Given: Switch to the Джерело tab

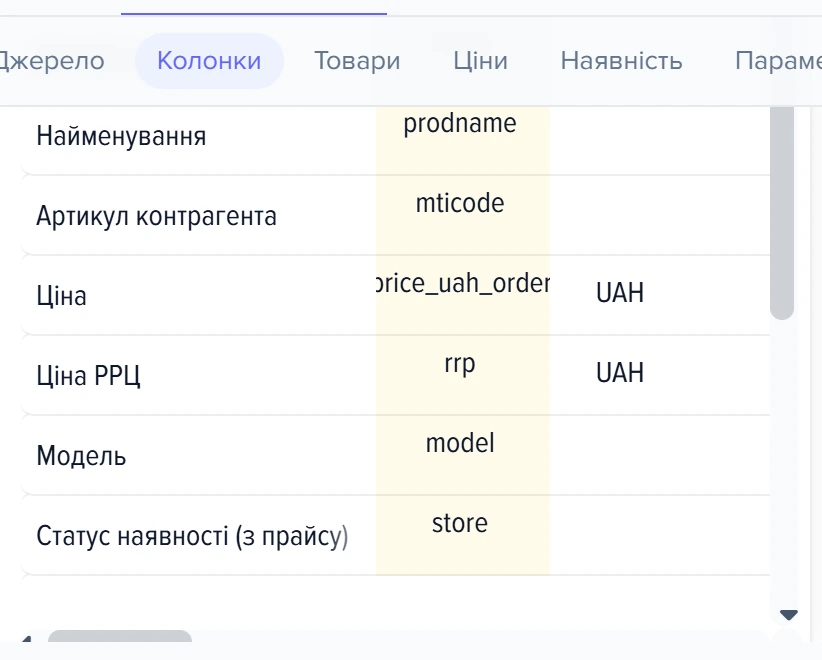Looking at the screenshot, I should coord(50,61).
